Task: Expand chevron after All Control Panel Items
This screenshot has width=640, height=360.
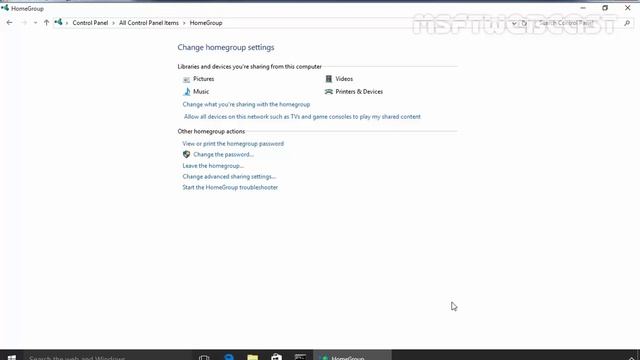Action: pos(184,23)
